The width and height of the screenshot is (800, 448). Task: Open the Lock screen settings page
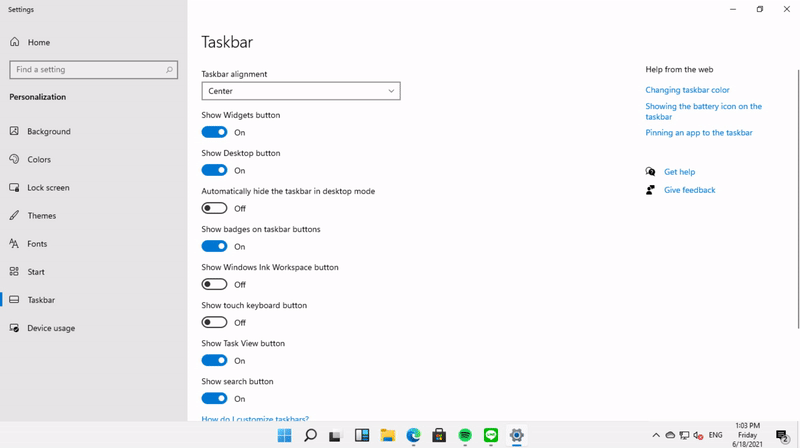click(48, 187)
